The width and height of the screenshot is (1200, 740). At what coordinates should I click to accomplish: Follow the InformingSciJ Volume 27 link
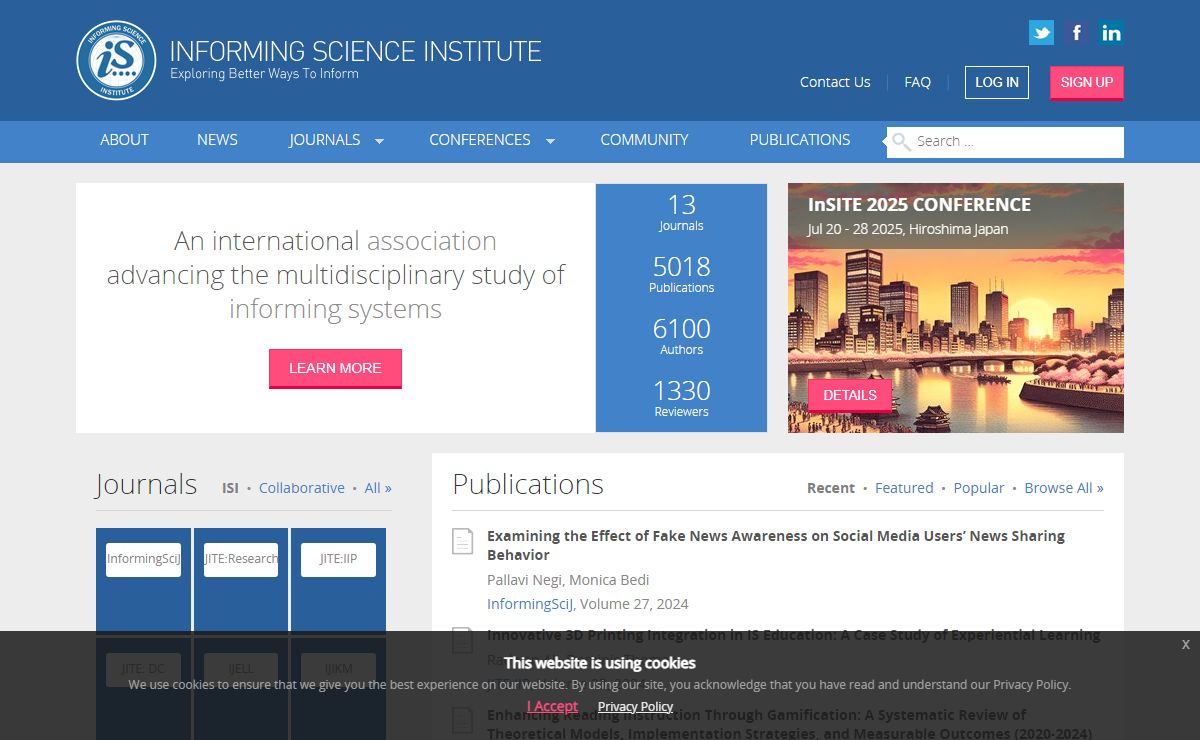(x=531, y=604)
